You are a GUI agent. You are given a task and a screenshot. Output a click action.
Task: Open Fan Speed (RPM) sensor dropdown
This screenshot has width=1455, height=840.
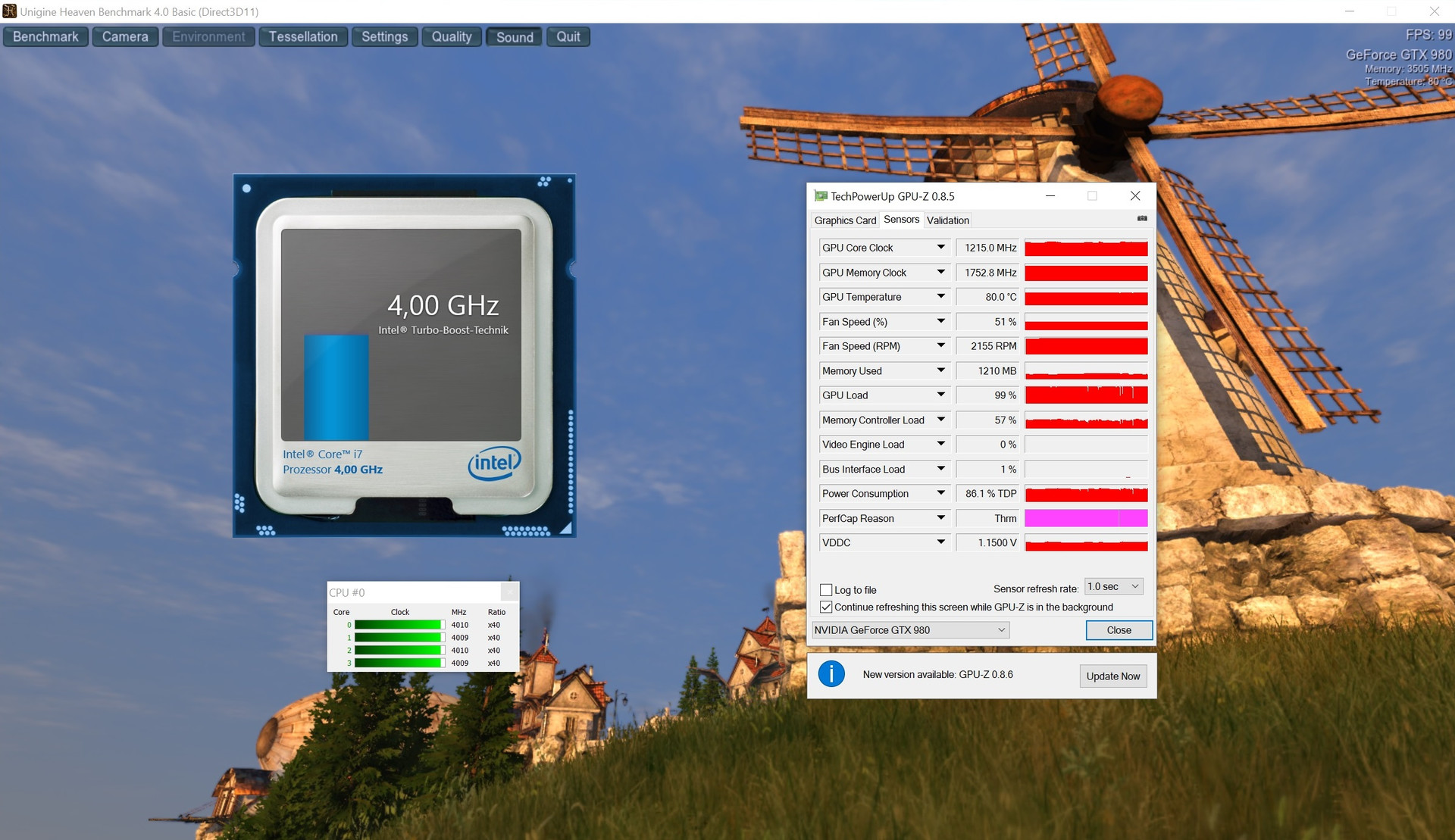pyautogui.click(x=940, y=346)
